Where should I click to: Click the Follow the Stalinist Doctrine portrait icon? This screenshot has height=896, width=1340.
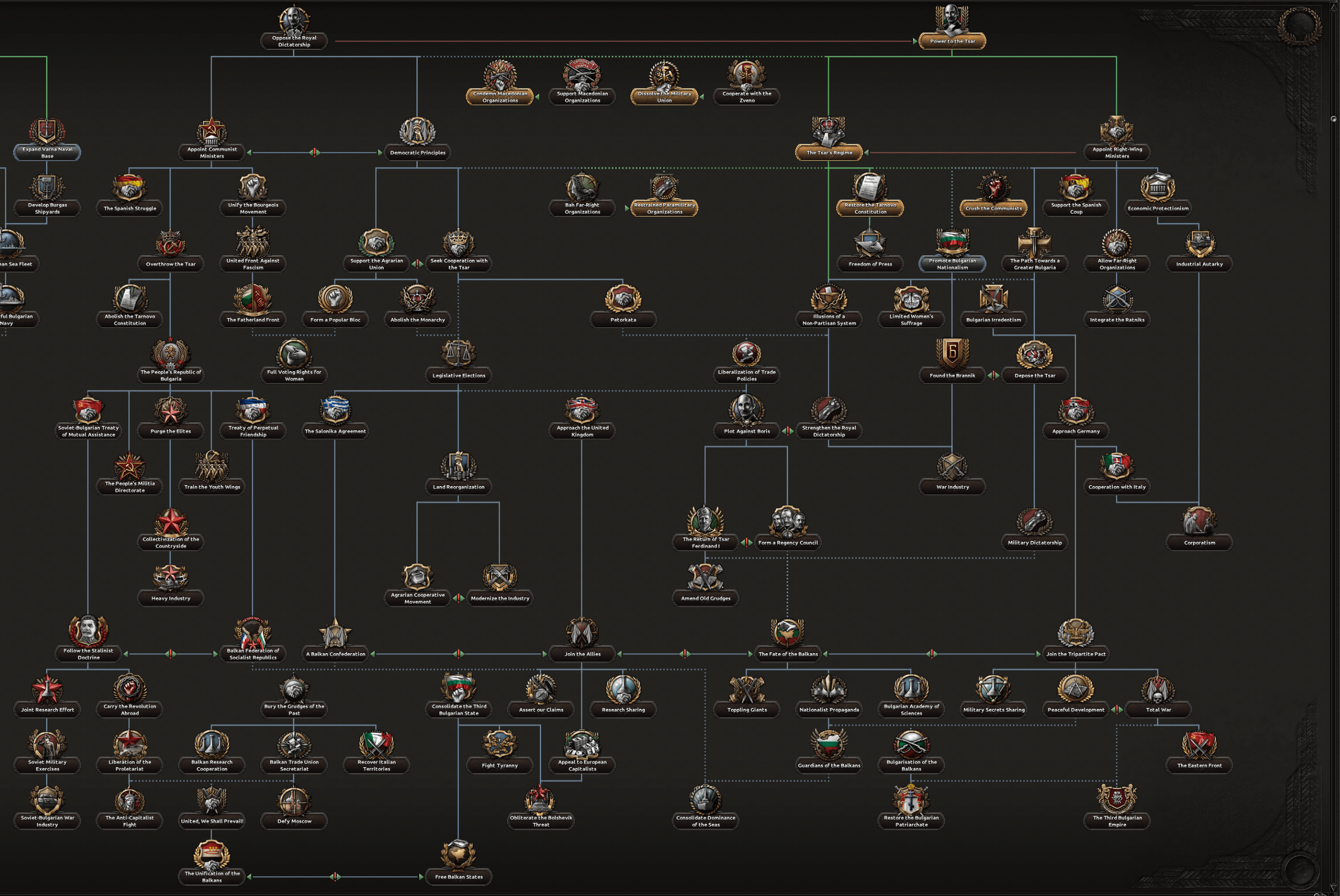[x=88, y=631]
